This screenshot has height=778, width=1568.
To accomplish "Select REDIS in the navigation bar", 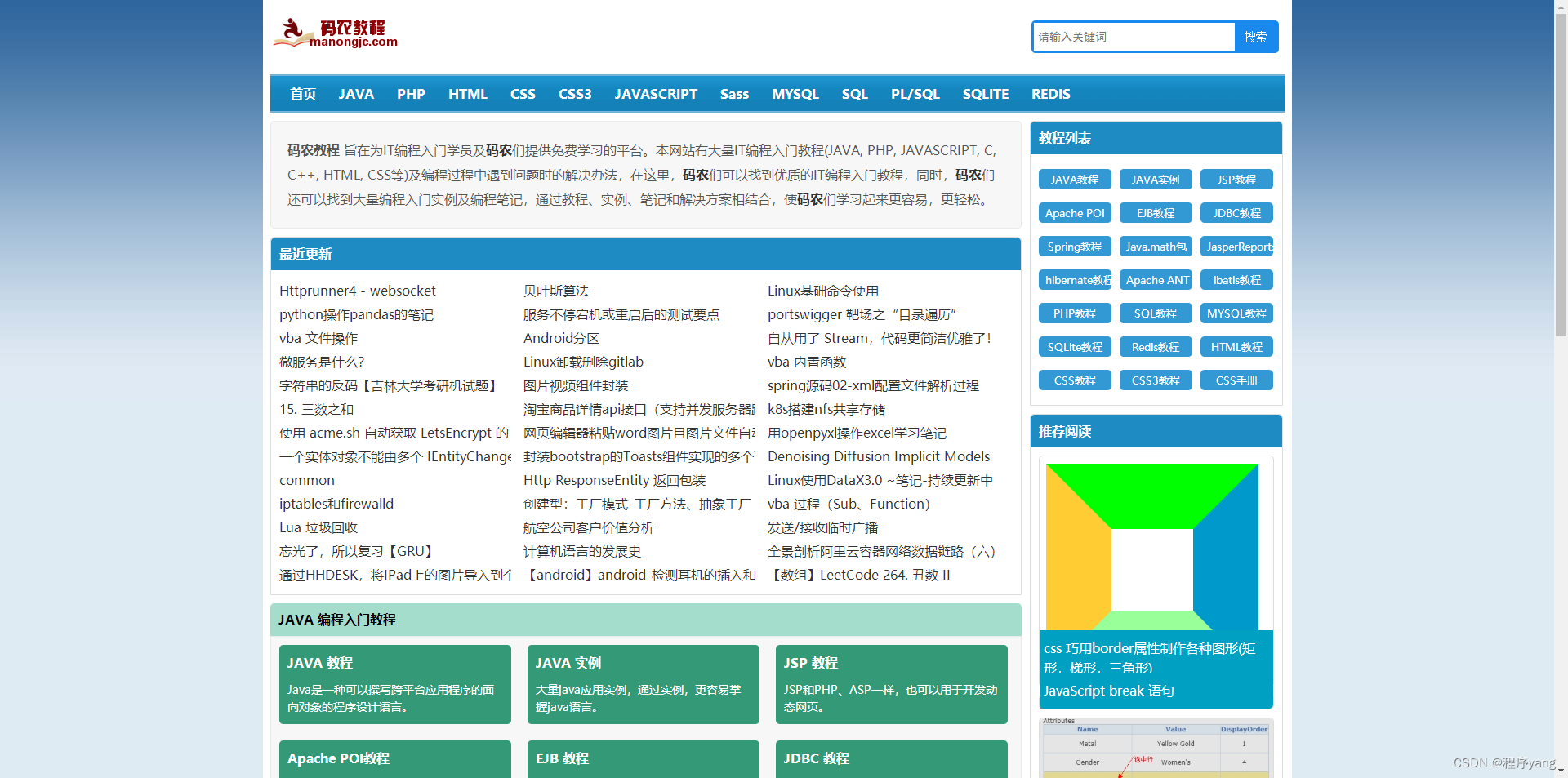I will click(x=1050, y=94).
